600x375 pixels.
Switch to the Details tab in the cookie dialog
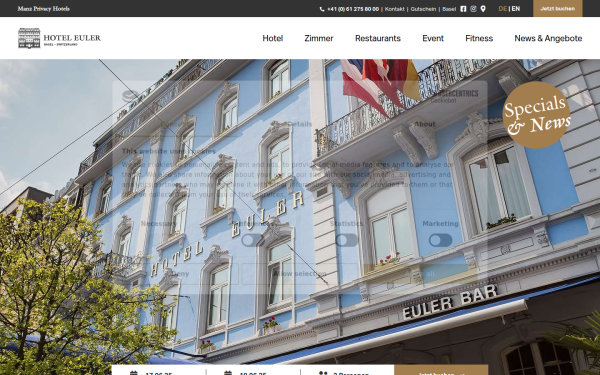(300, 124)
